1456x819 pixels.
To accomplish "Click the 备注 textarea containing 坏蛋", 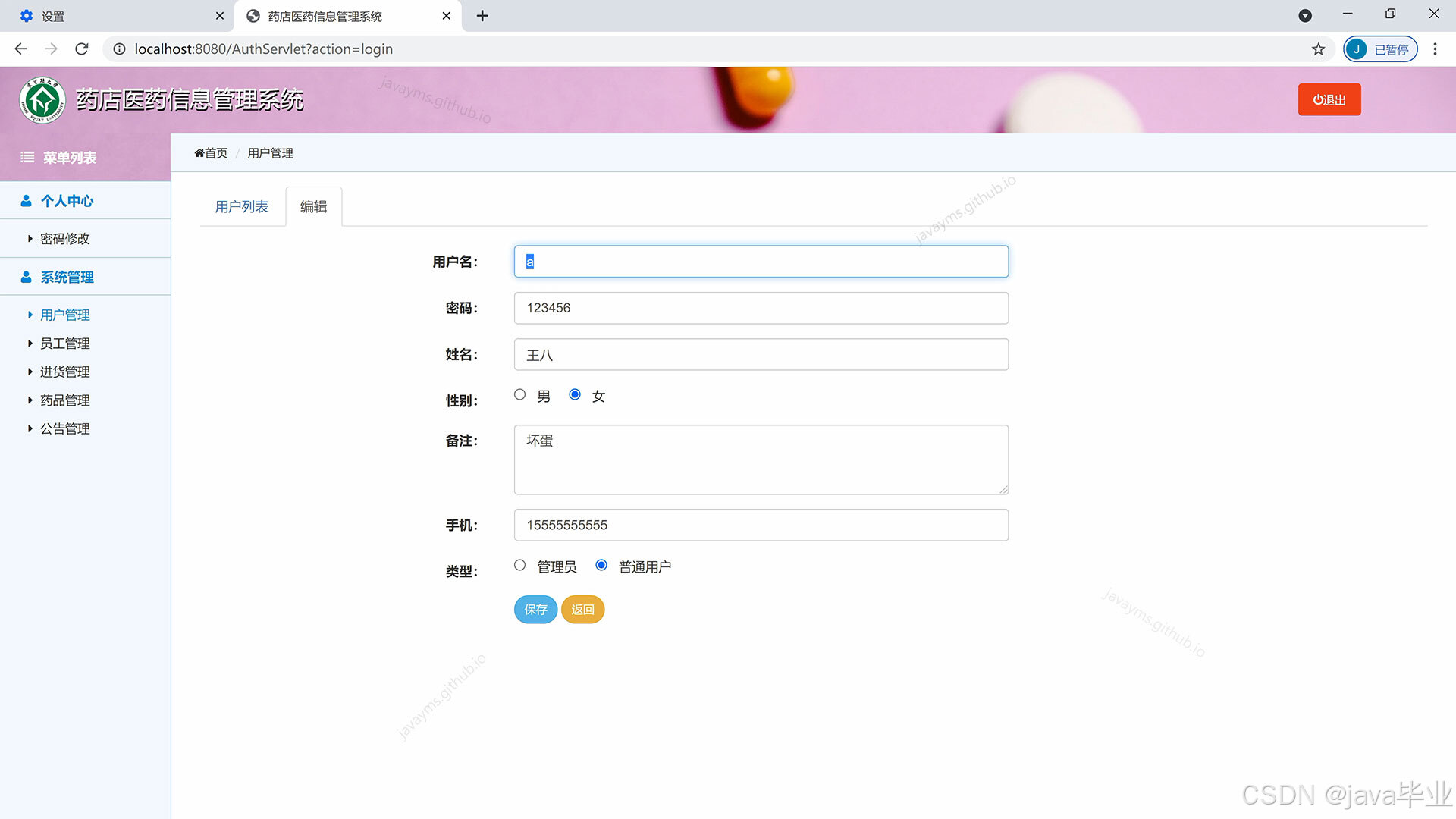I will point(761,460).
